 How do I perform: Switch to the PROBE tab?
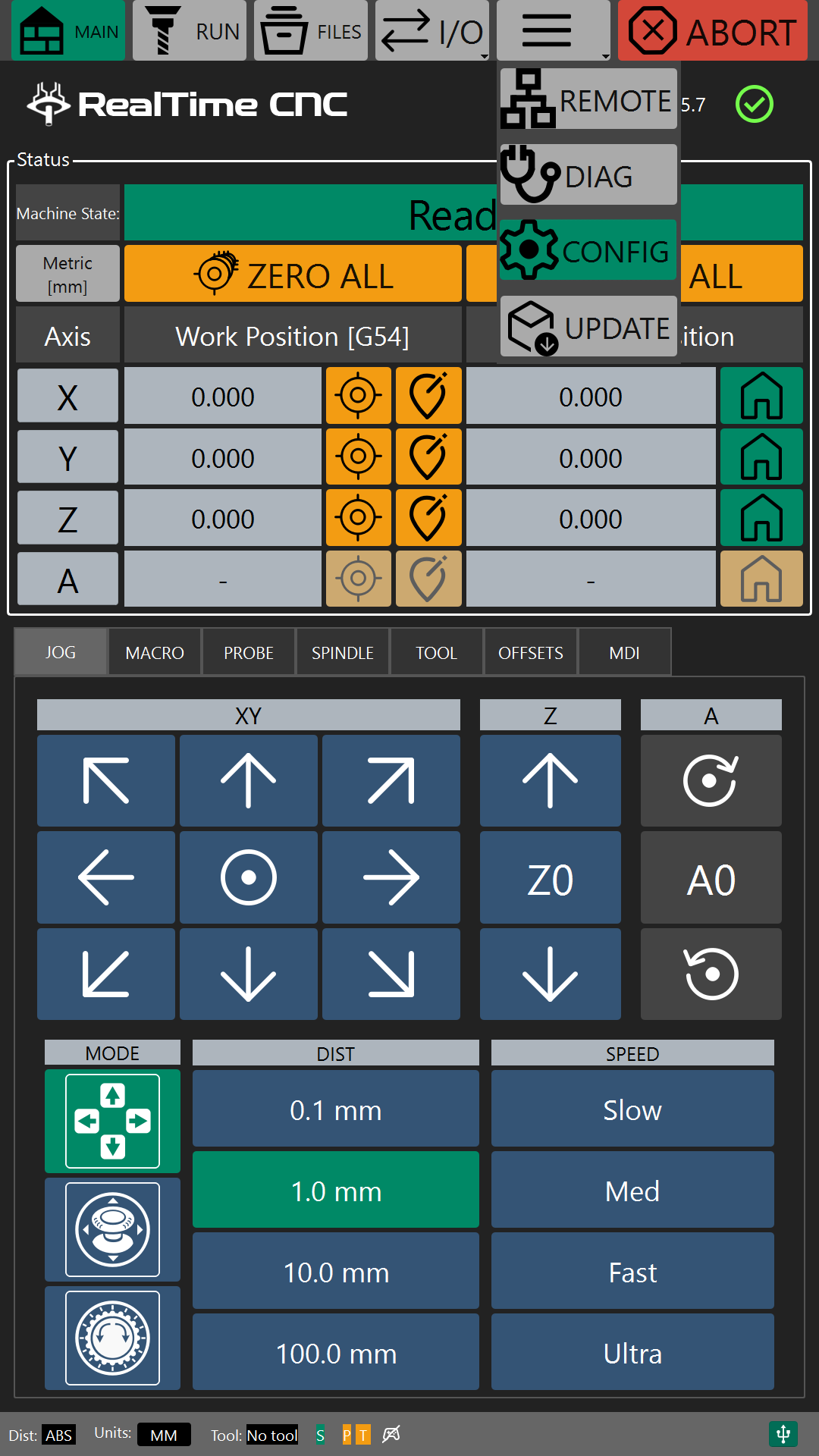point(248,652)
